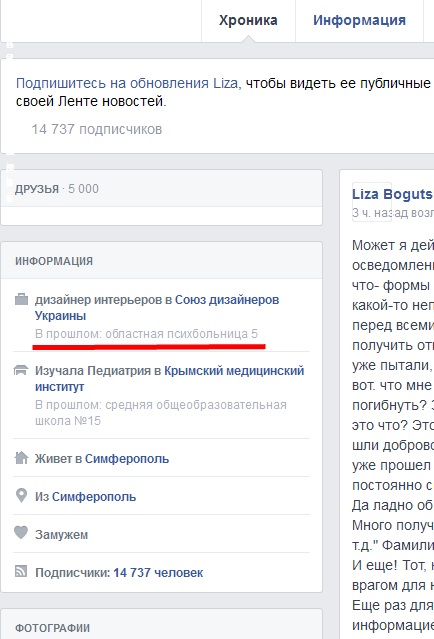Open Симферополь link after Из

pyautogui.click(x=94, y=497)
